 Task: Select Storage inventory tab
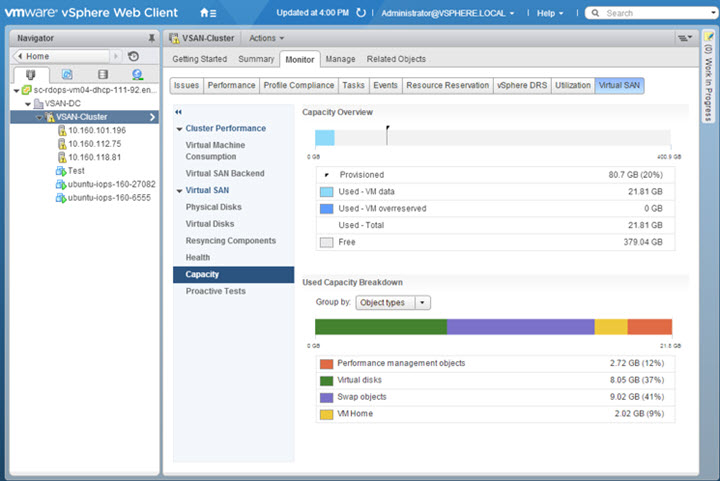click(x=103, y=74)
